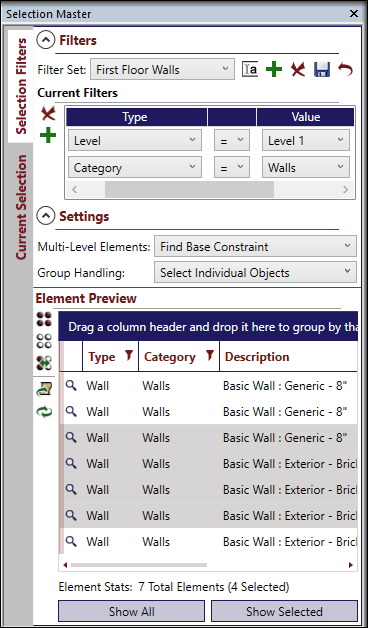Collapse the Settings section

(x=46, y=216)
